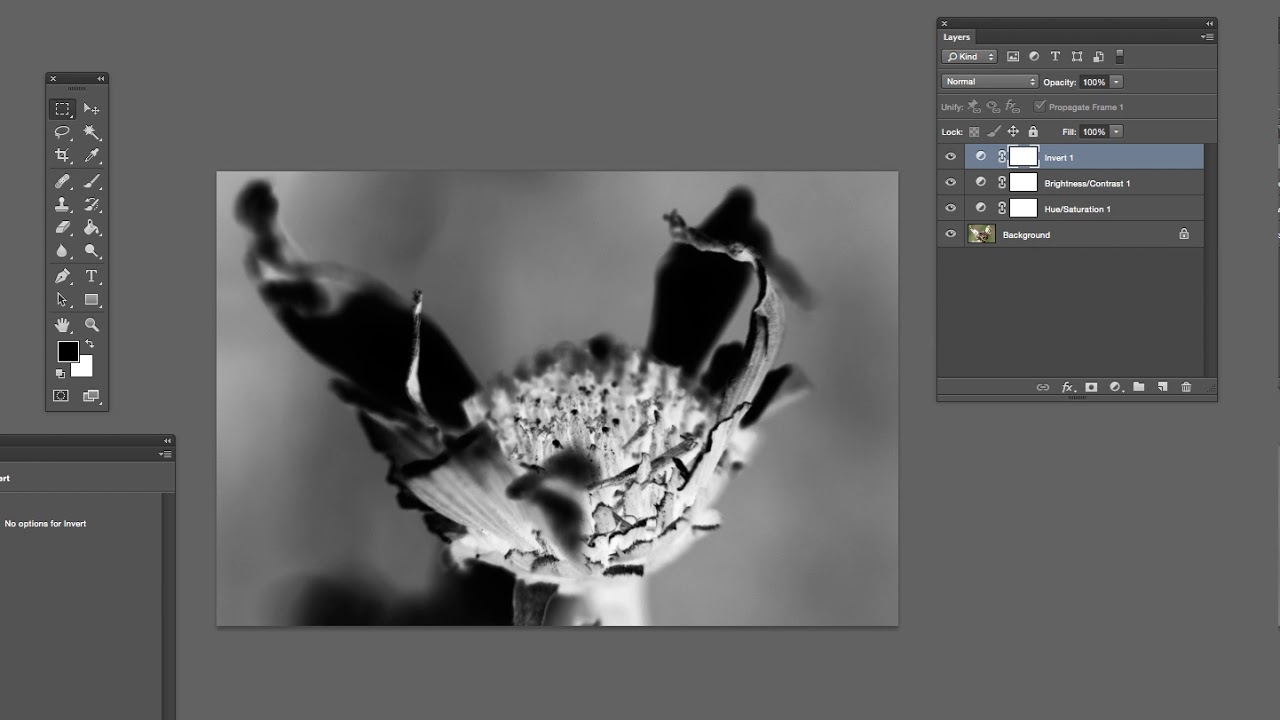
Task: Hide the Brightness/Contrast 1 layer
Action: point(950,183)
